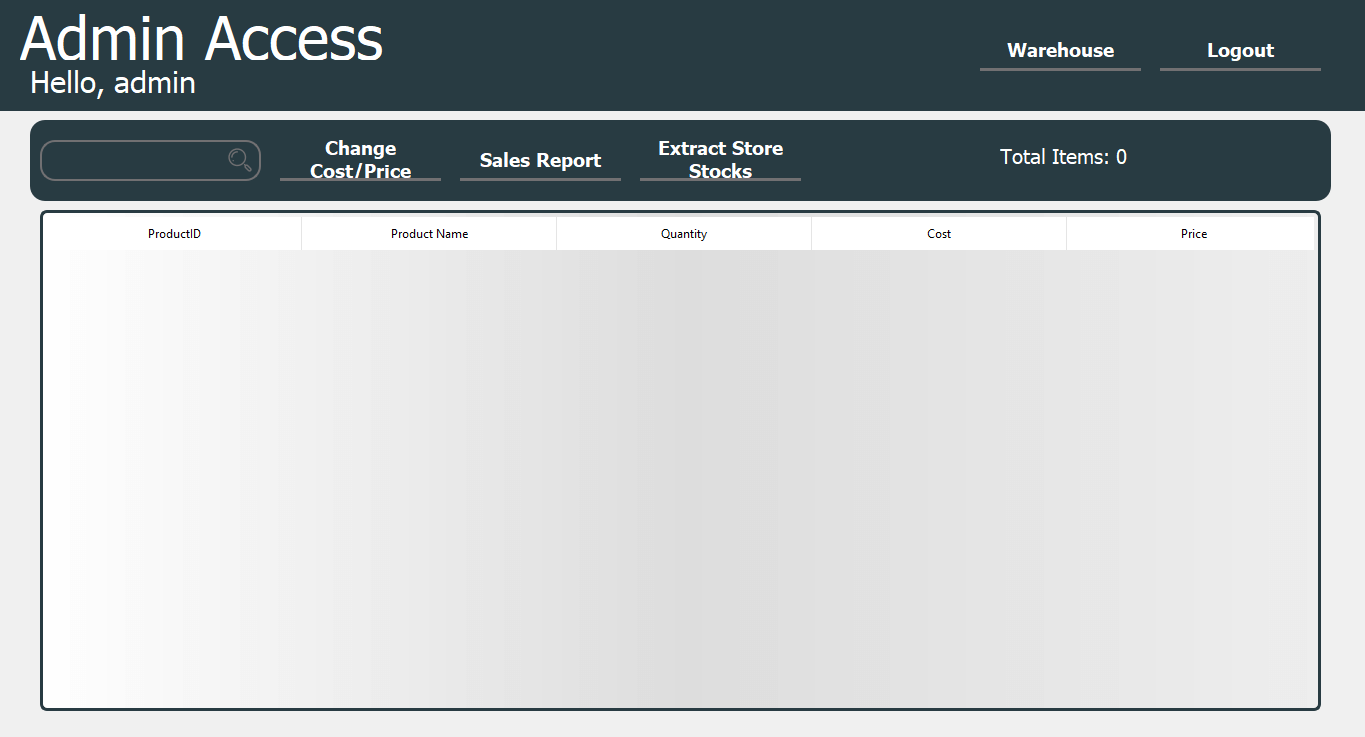Focus the product search field
Viewport: 1365px width, 737px height.
150,160
